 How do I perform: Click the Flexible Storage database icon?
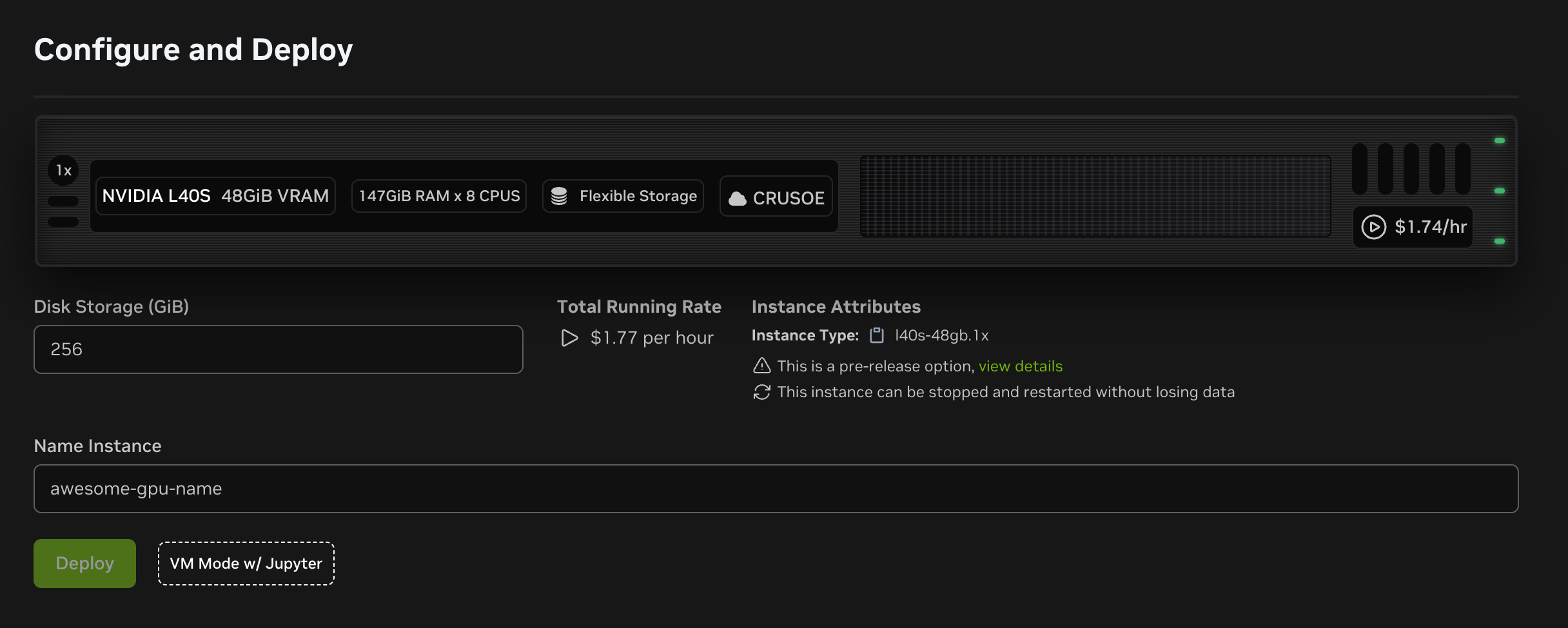pyautogui.click(x=559, y=196)
